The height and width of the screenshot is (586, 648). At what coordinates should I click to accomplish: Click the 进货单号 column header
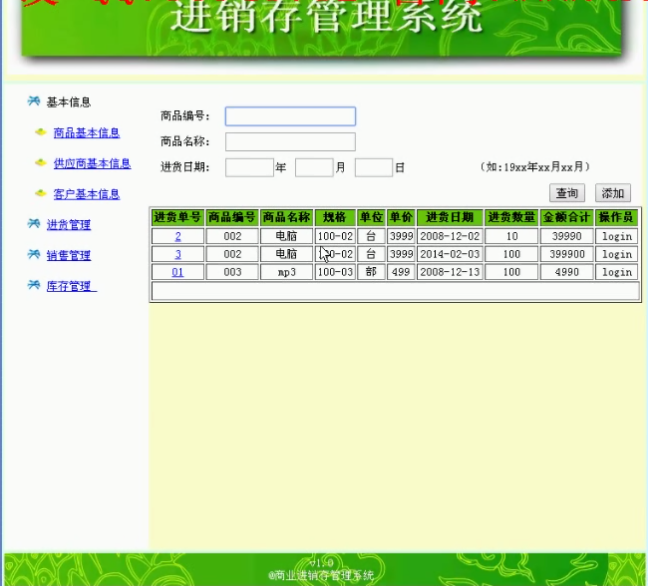(177, 217)
